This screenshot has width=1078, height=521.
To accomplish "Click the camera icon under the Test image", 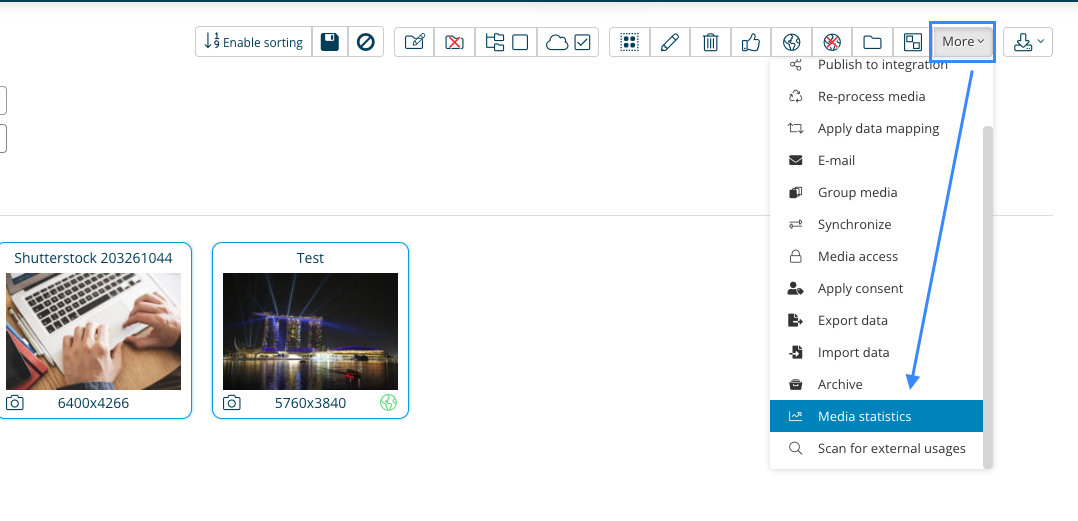I will (232, 403).
